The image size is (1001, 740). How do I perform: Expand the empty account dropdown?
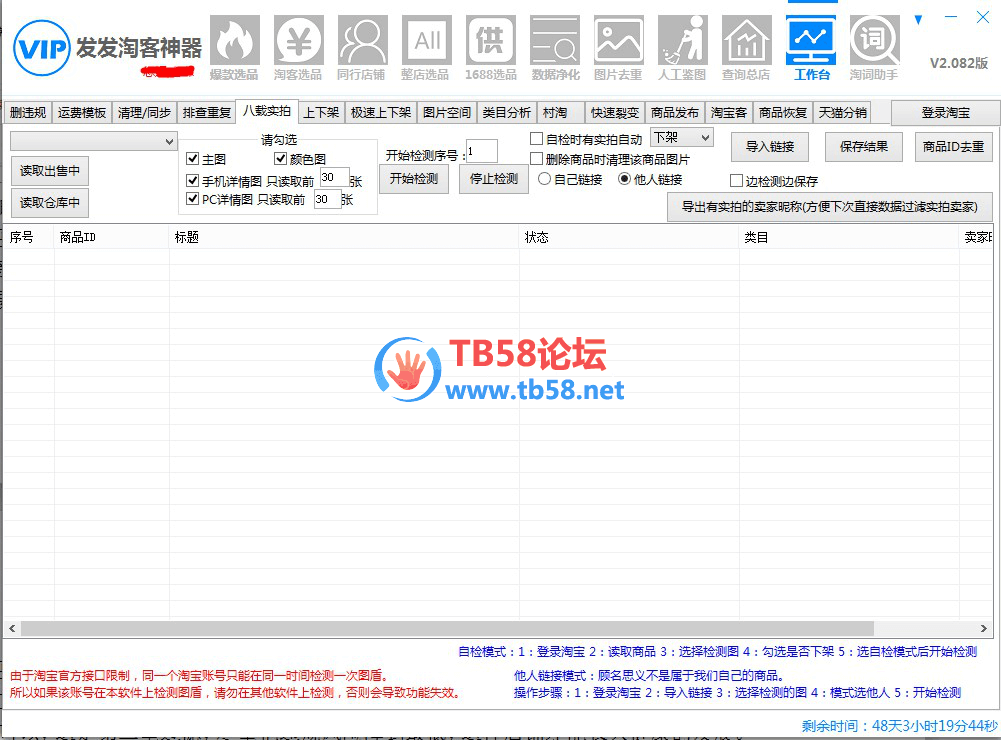pyautogui.click(x=94, y=141)
